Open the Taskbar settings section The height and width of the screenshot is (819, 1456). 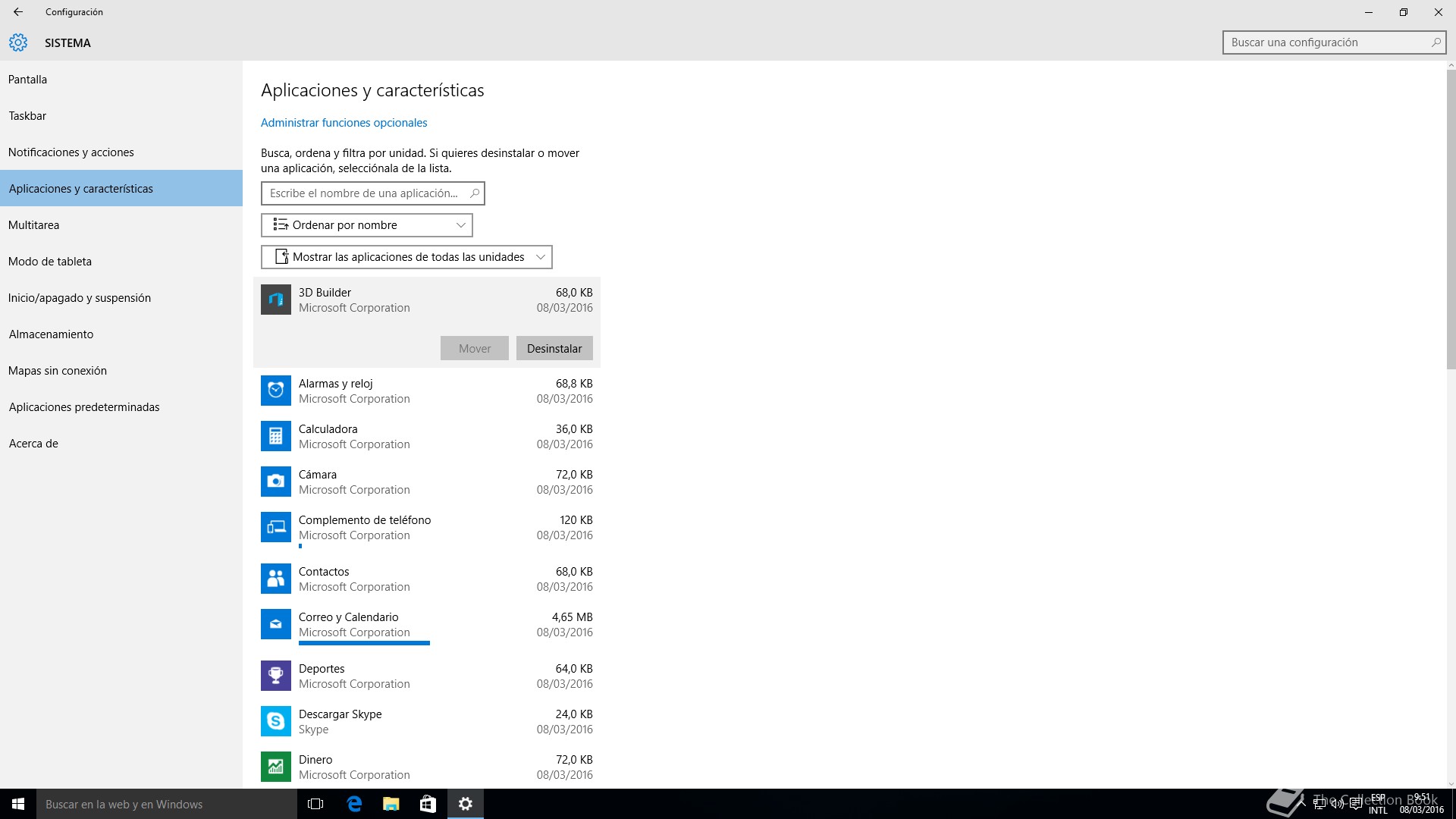pyautogui.click(x=121, y=115)
